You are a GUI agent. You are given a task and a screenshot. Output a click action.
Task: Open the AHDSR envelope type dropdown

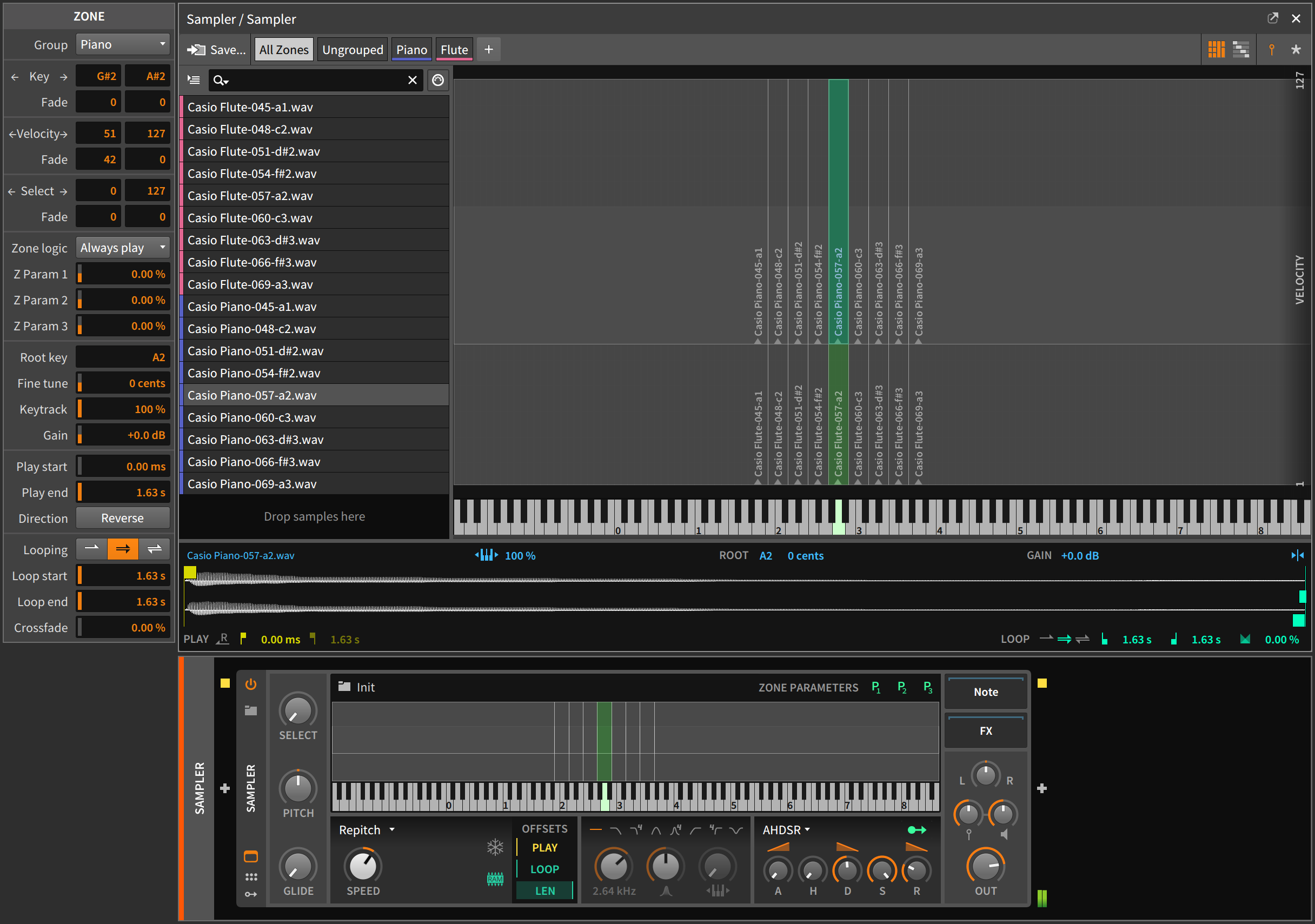pyautogui.click(x=786, y=830)
